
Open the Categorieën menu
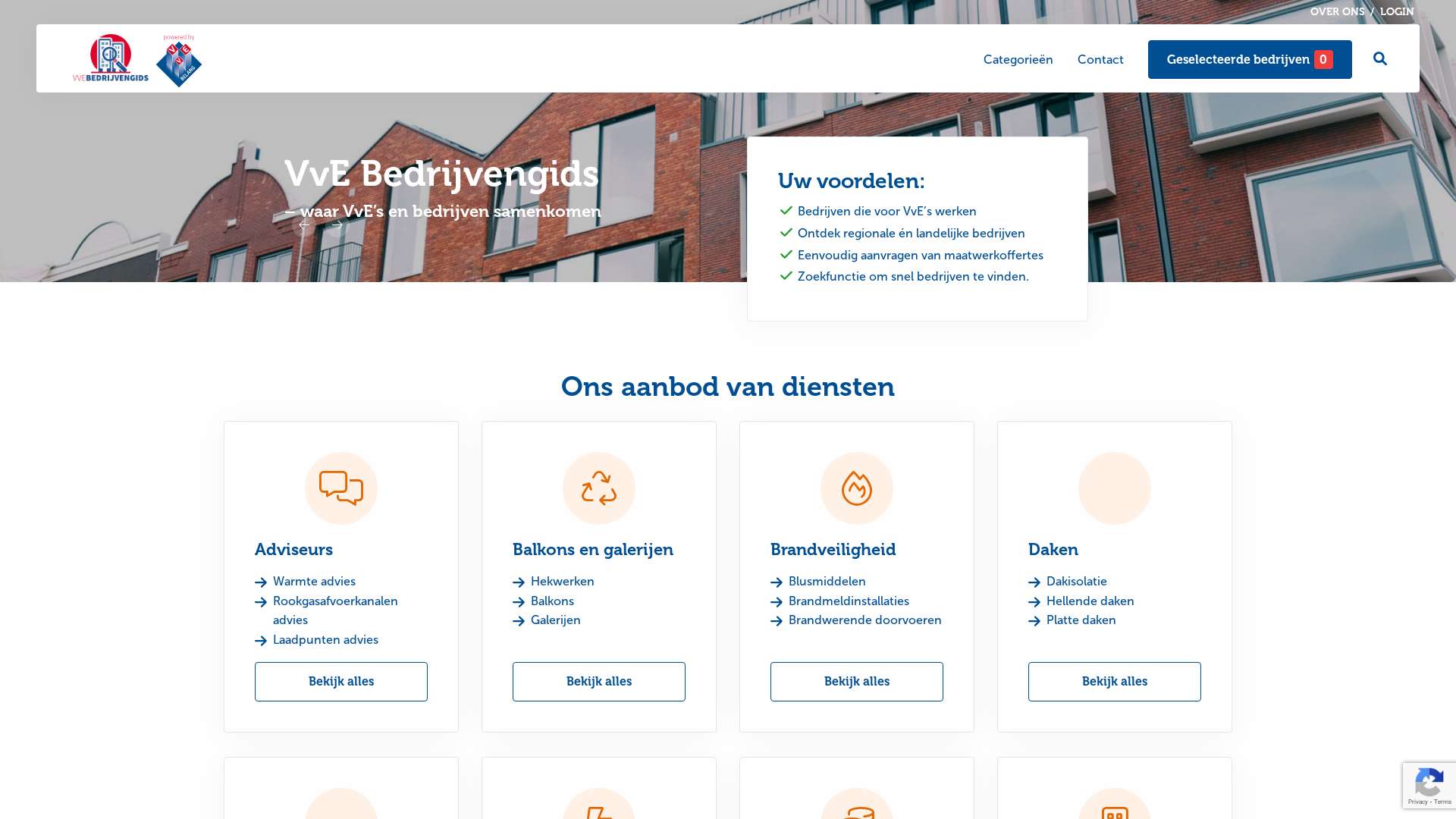1018,59
